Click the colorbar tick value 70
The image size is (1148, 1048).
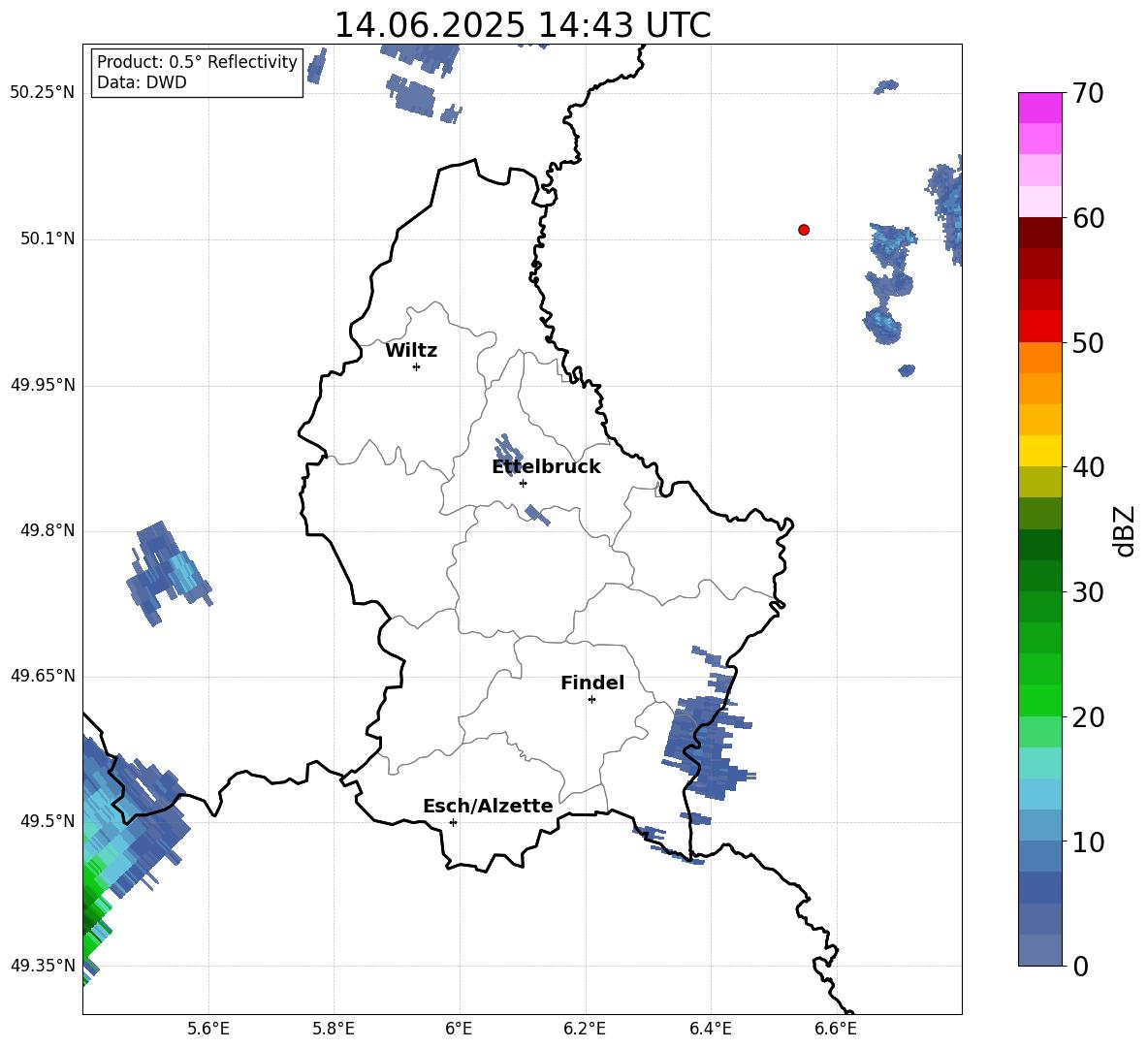(1088, 94)
